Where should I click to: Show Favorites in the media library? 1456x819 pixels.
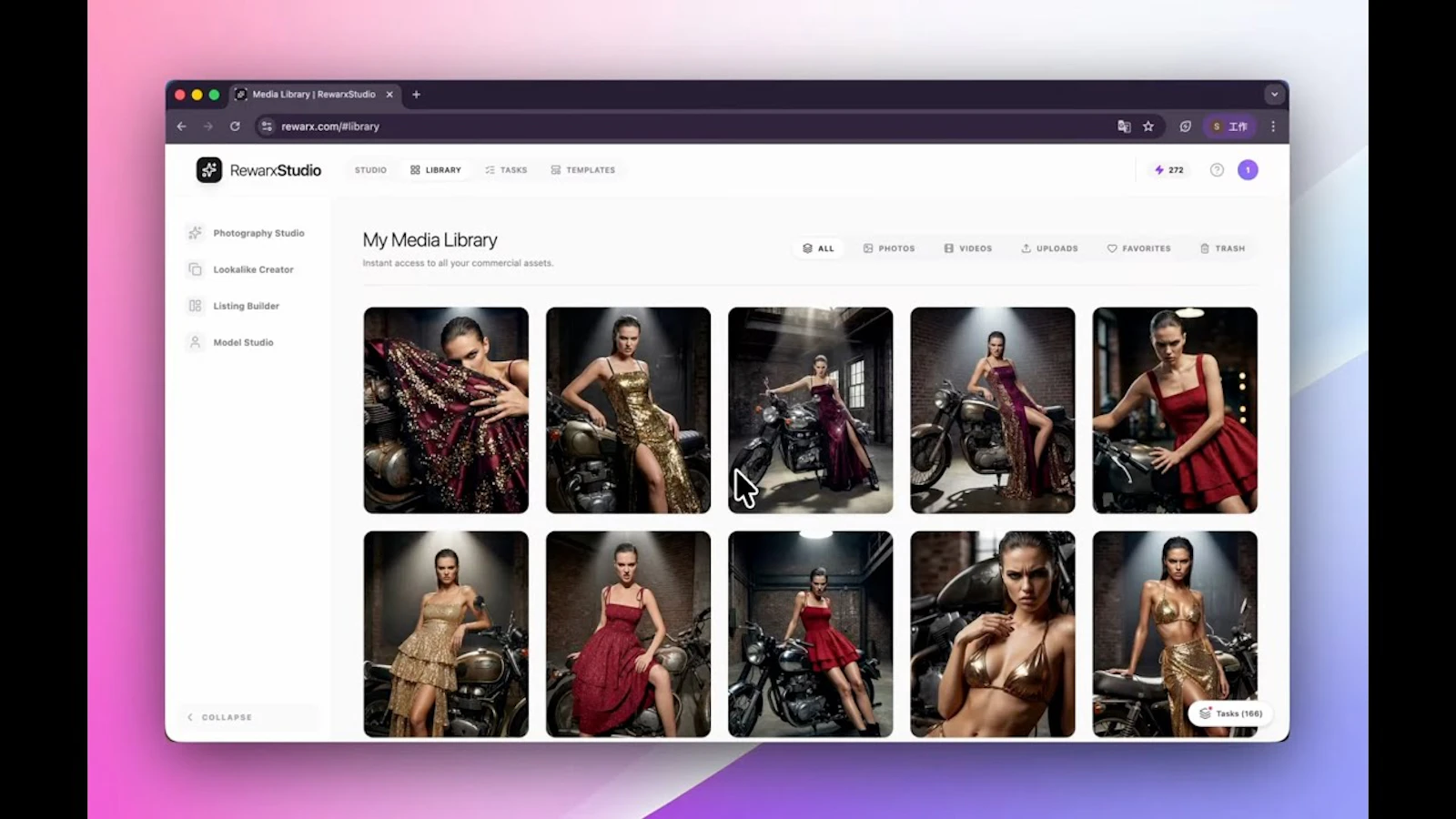click(x=1138, y=248)
